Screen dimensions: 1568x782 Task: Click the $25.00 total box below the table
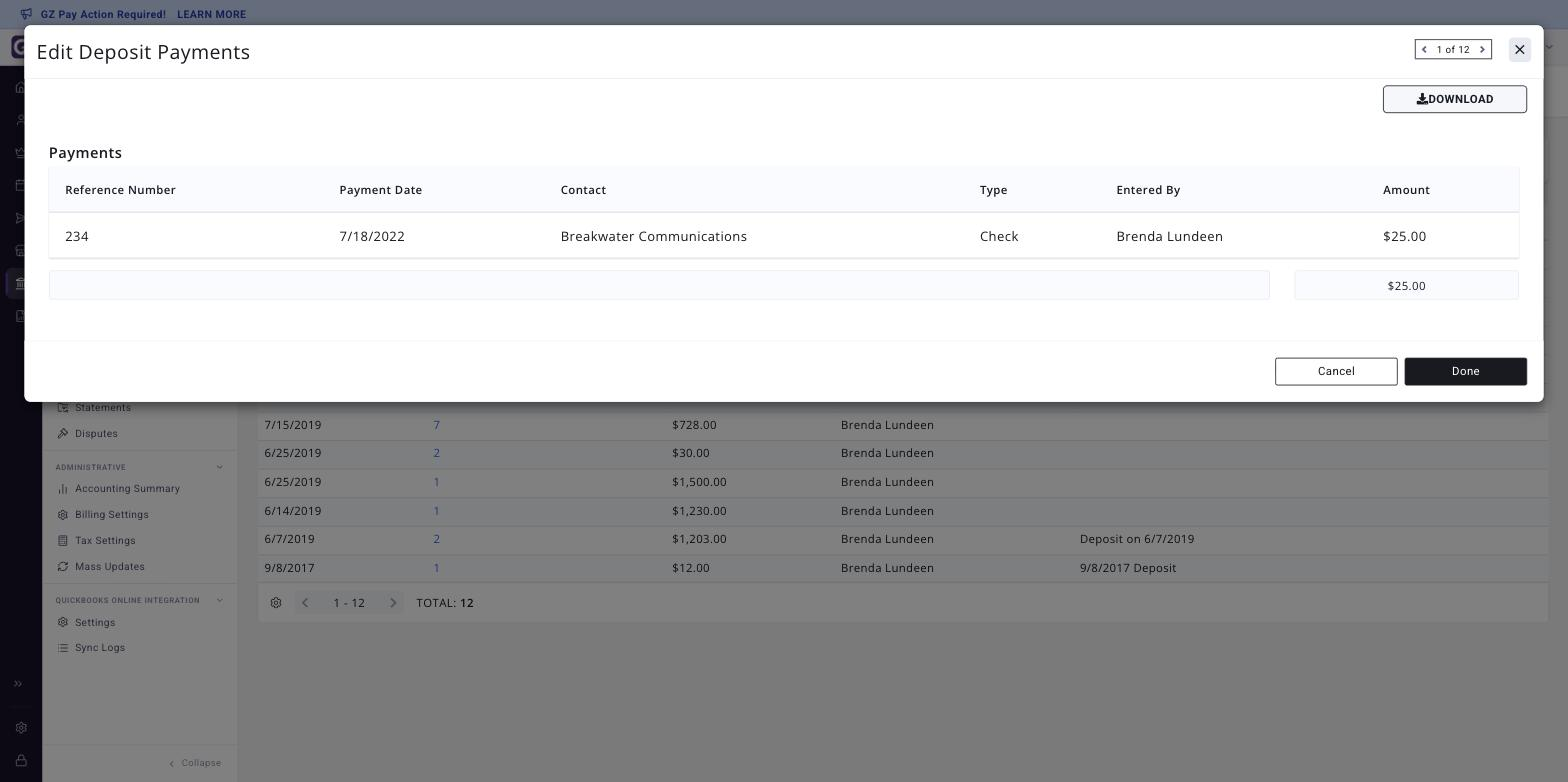[1406, 285]
